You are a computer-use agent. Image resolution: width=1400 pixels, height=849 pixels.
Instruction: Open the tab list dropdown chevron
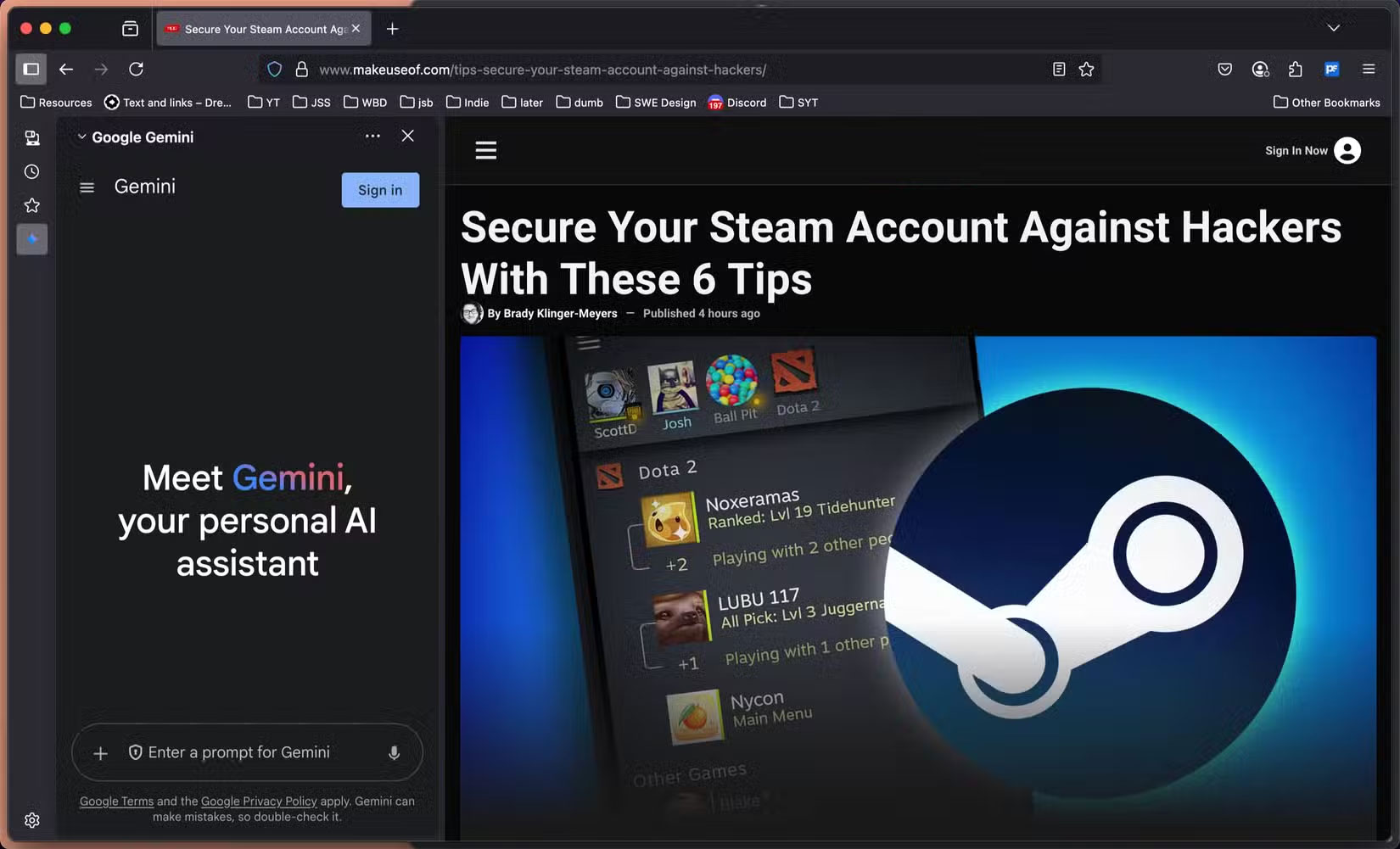pyautogui.click(x=1334, y=28)
